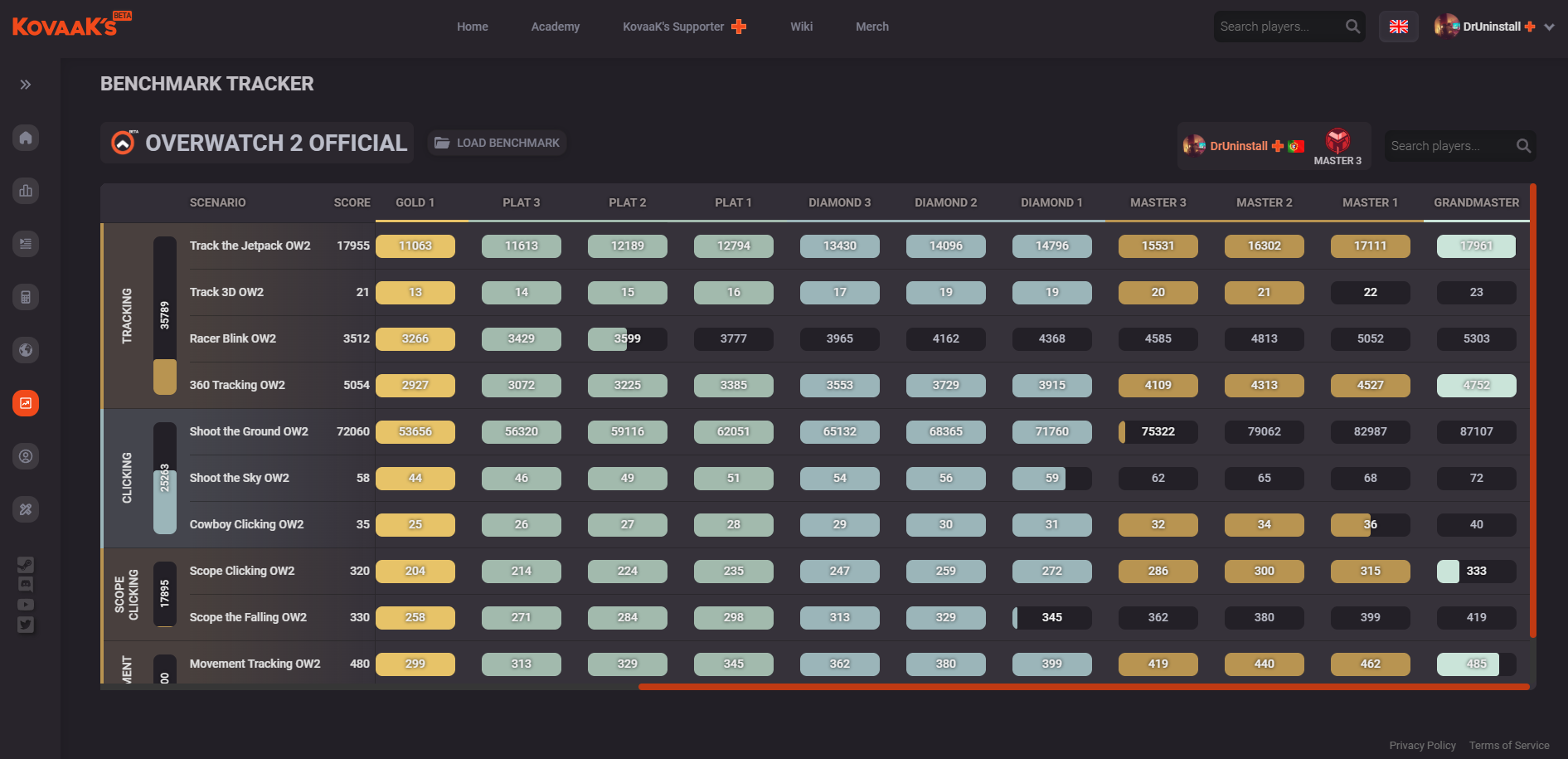
Task: Click the DIAMOND 2 column header
Action: click(946, 202)
